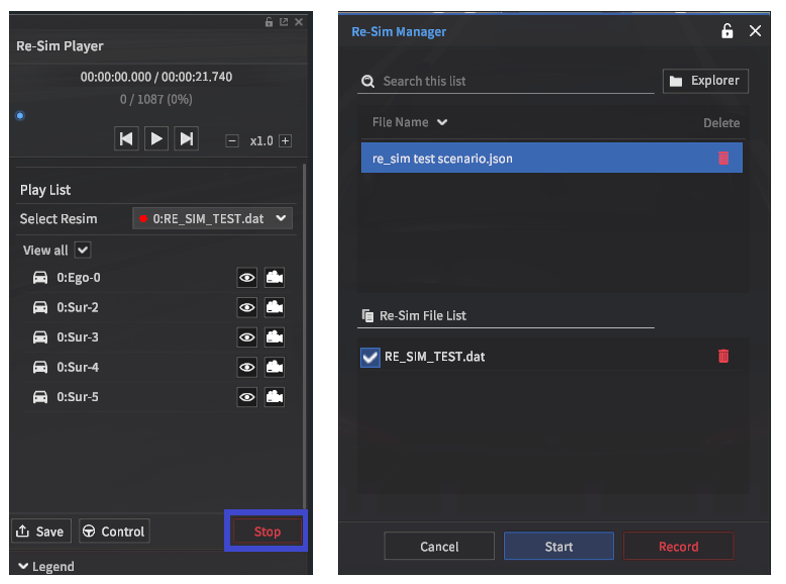
Task: Delete re_sim test scenario.json with trash icon
Action: (x=723, y=158)
